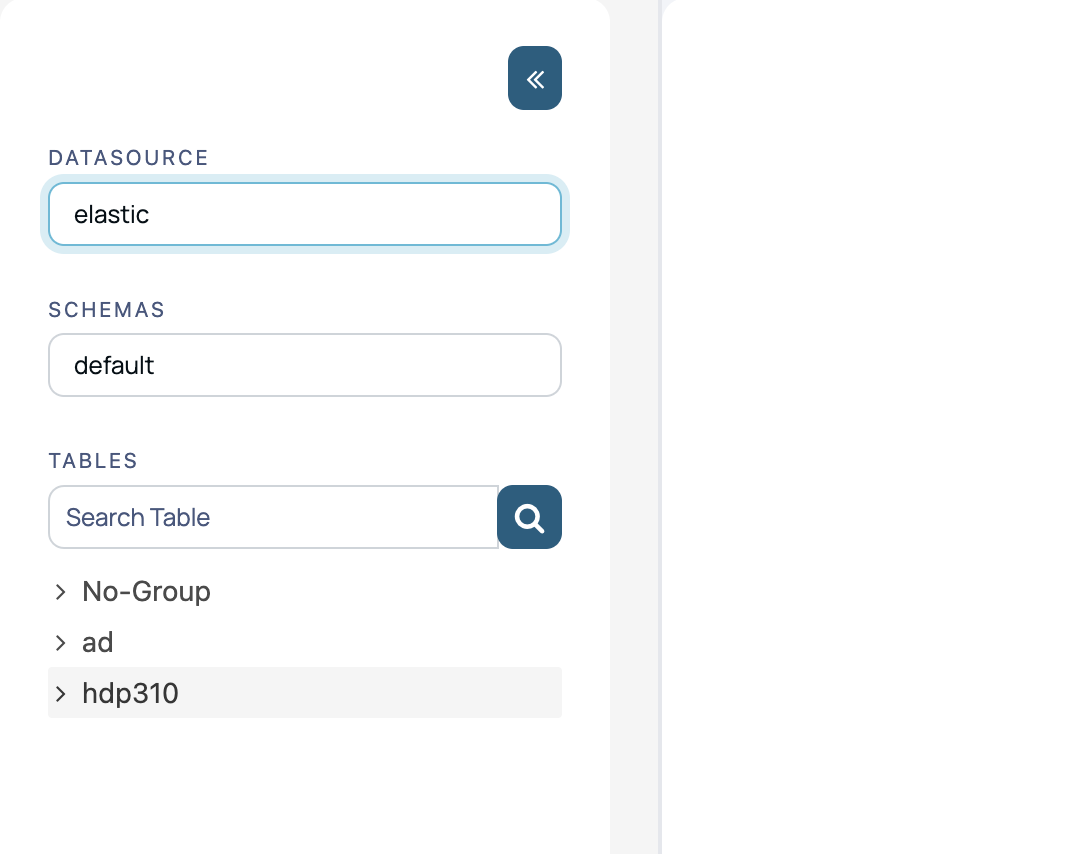
Task: Click the word elastic in Datasource box
Action: [111, 214]
